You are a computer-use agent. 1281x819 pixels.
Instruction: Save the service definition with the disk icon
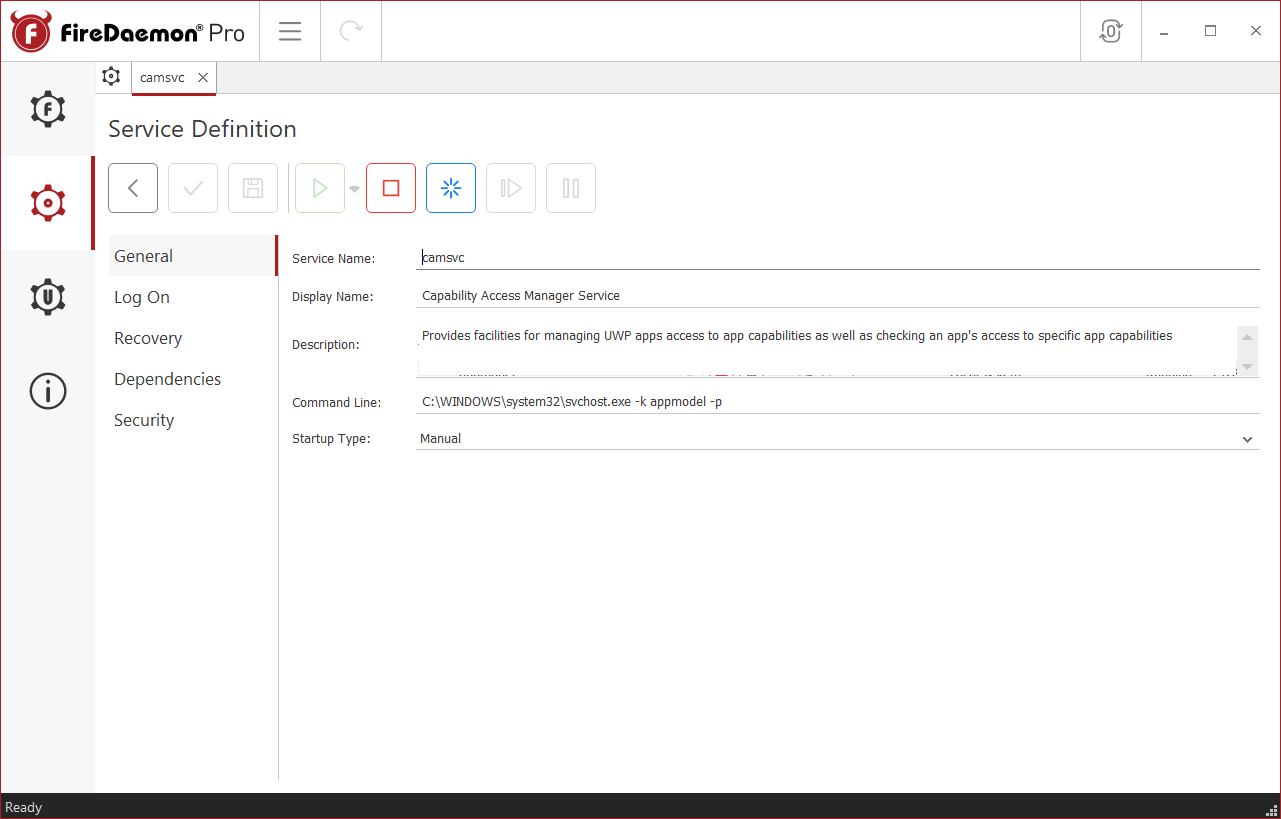(x=253, y=188)
